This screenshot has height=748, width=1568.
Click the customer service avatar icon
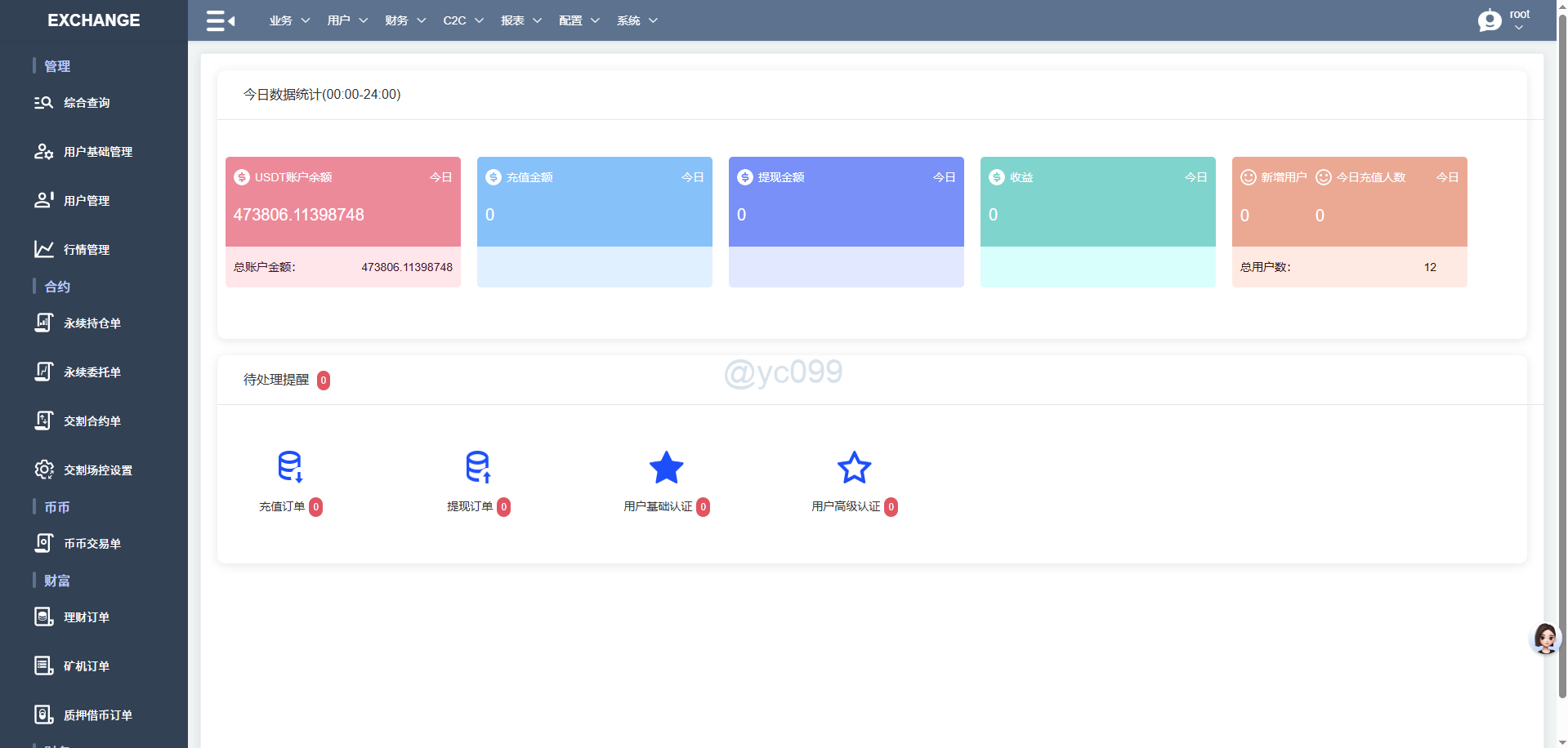1544,639
